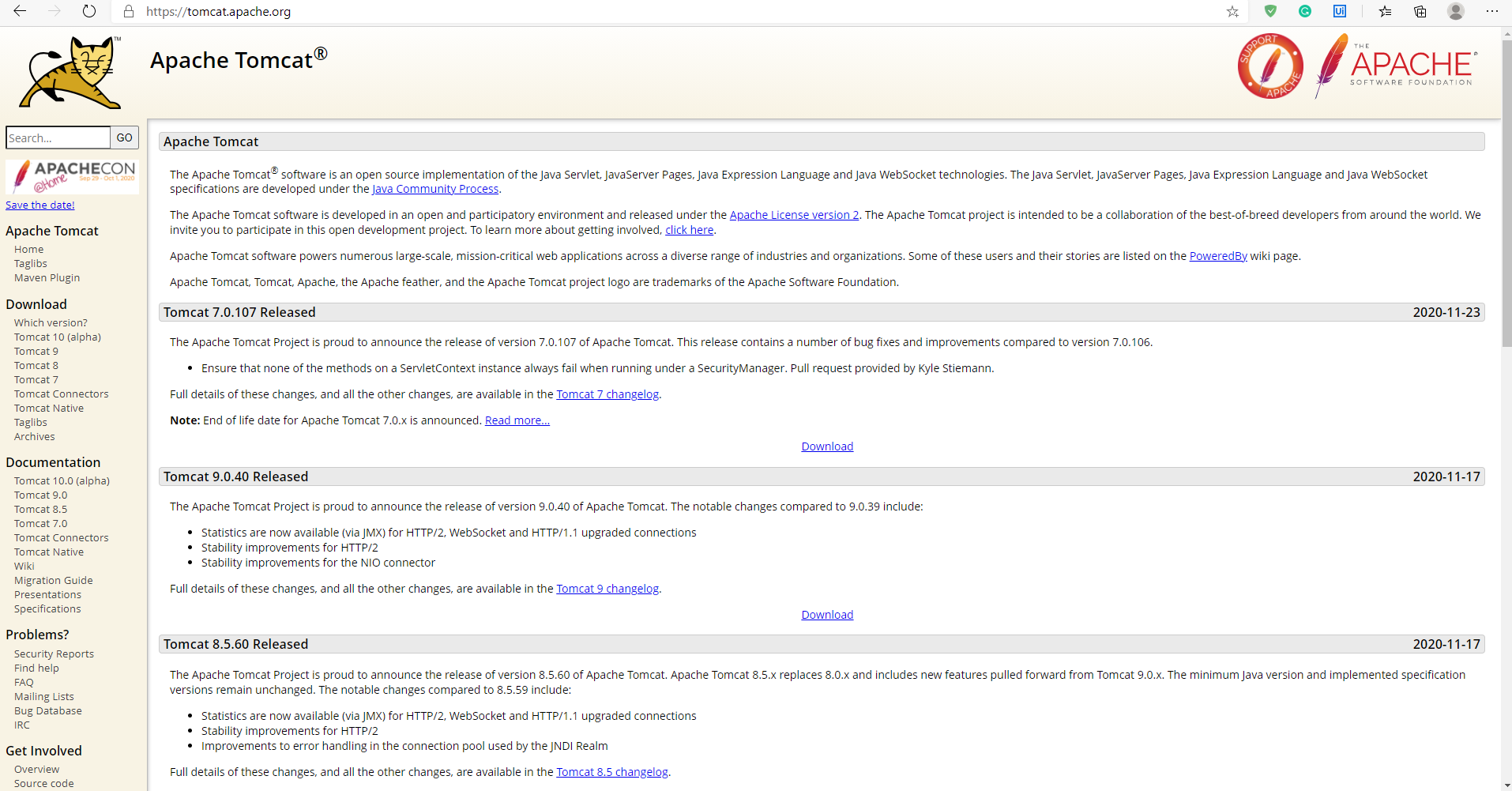
Task: Open the Favorites list icon
Action: 1385,11
